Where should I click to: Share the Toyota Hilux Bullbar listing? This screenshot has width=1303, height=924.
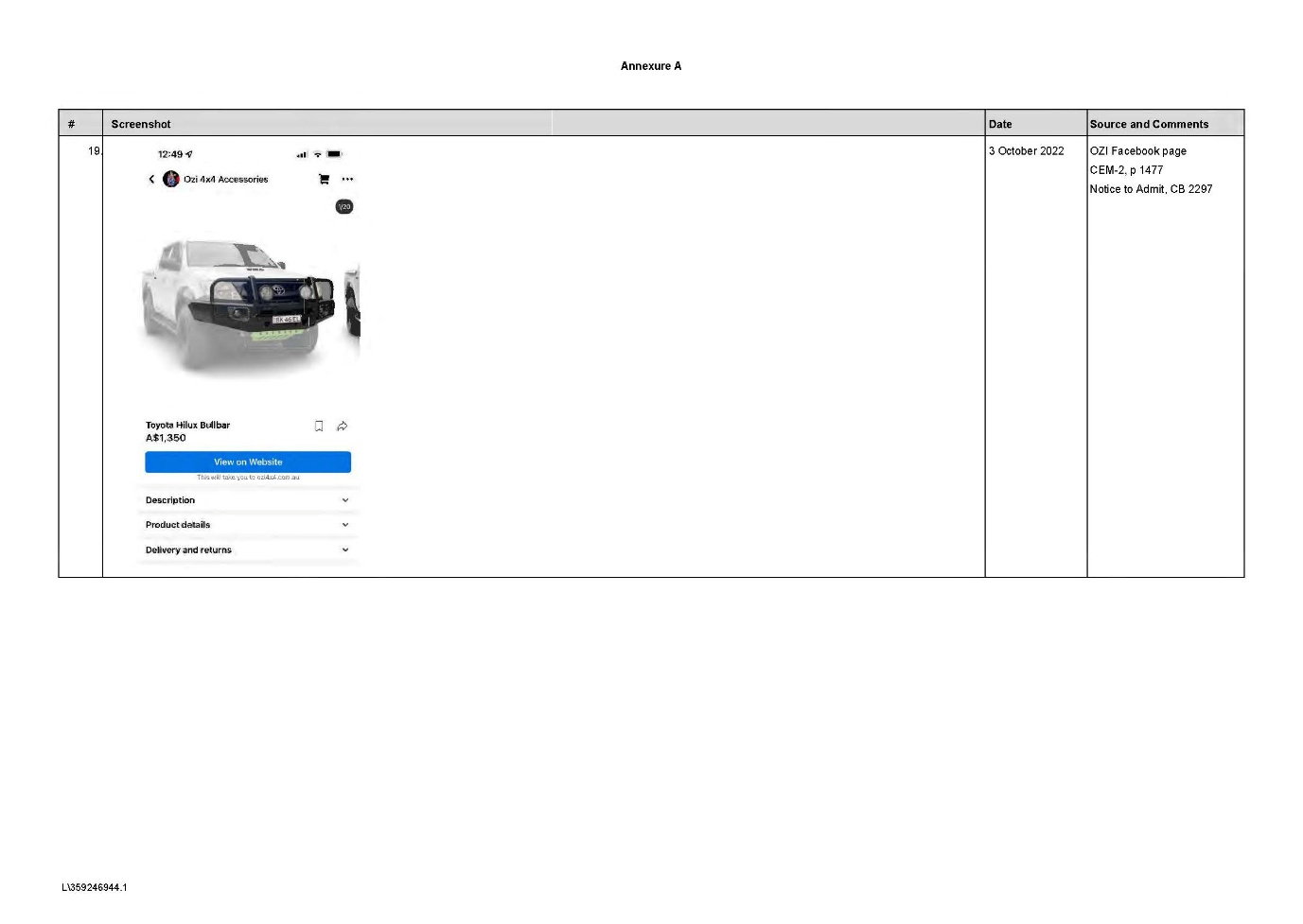[x=343, y=426]
